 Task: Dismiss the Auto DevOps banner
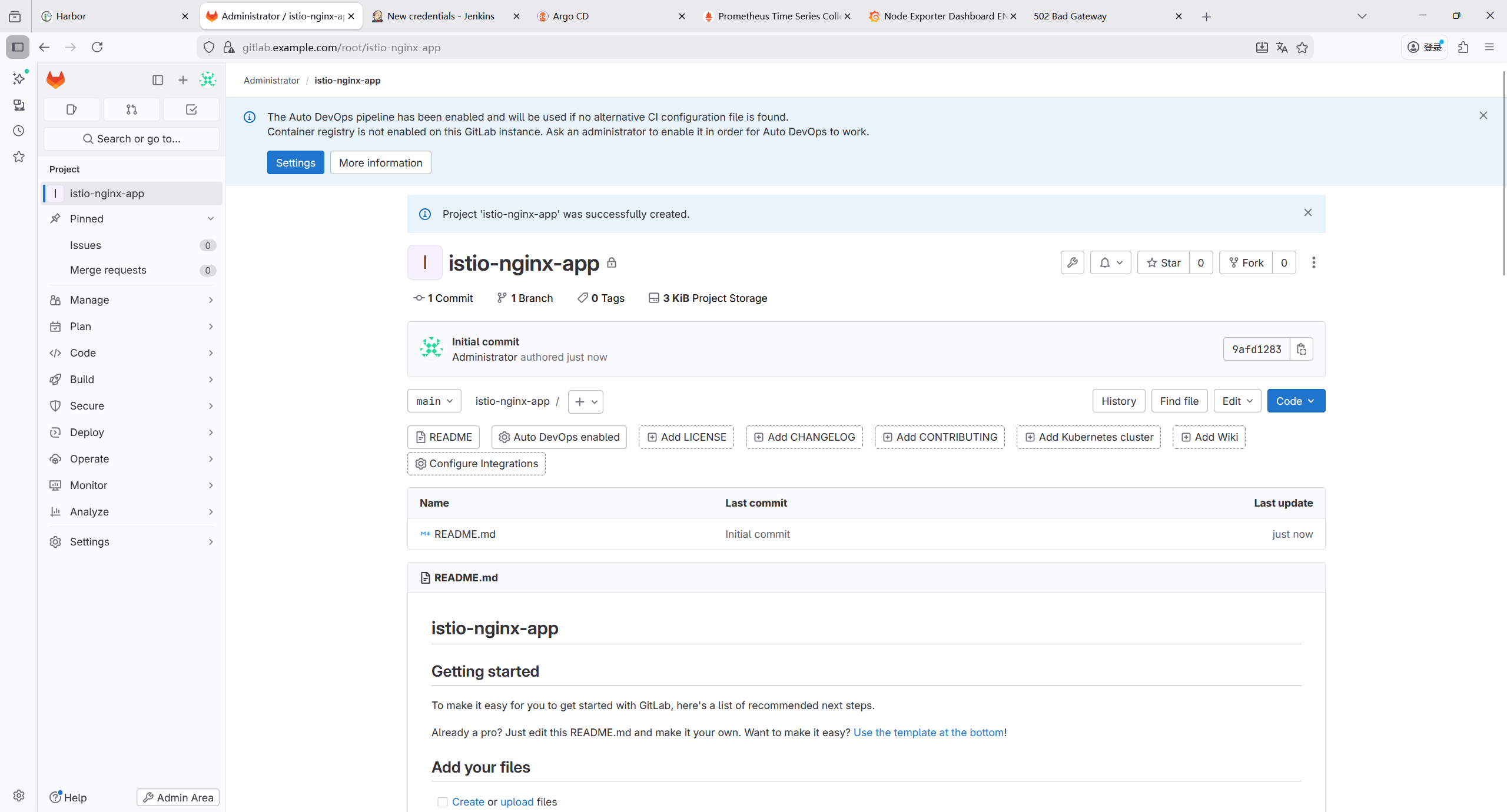(1483, 115)
